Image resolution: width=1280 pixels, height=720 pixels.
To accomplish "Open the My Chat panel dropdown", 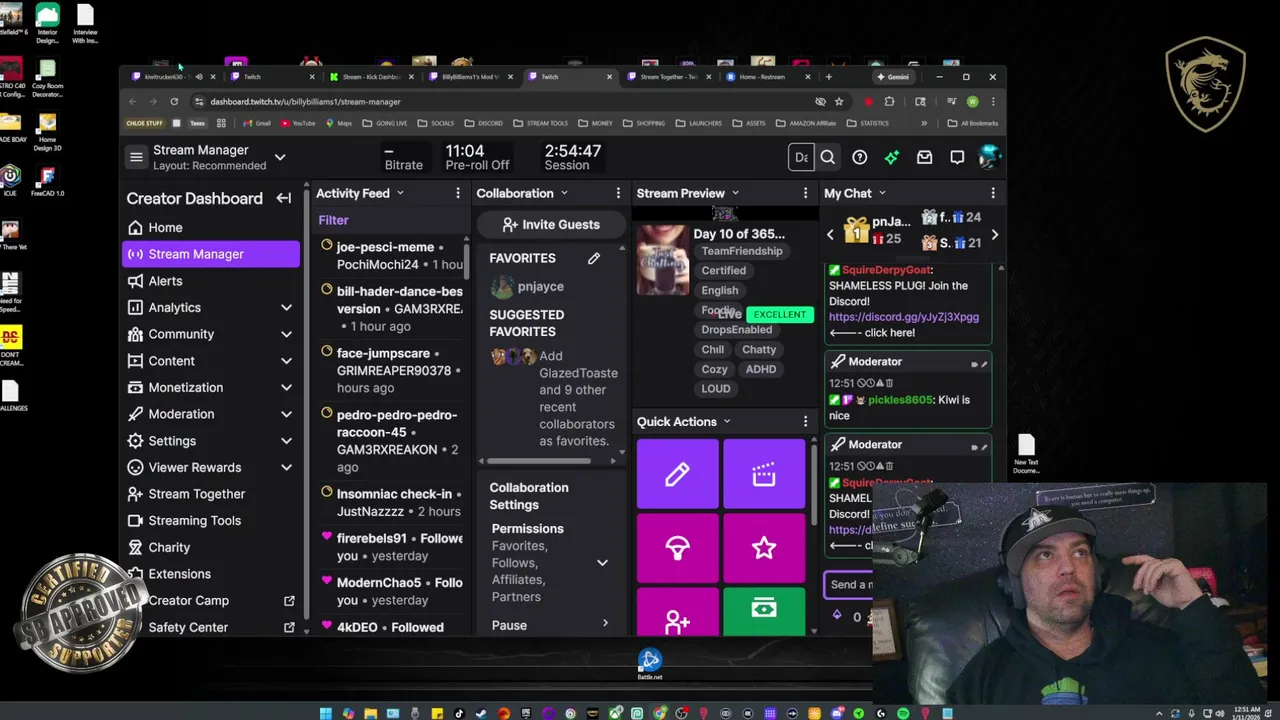I will [x=882, y=193].
